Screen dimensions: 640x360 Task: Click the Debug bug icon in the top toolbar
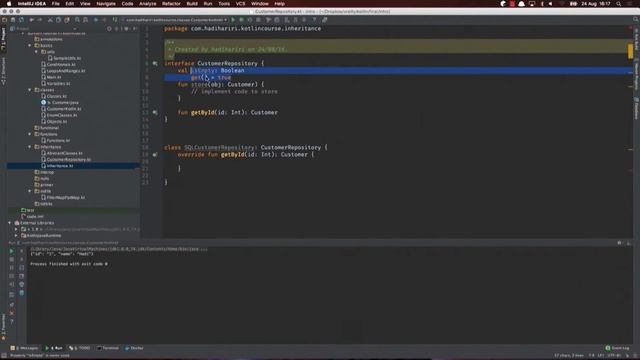point(241,20)
